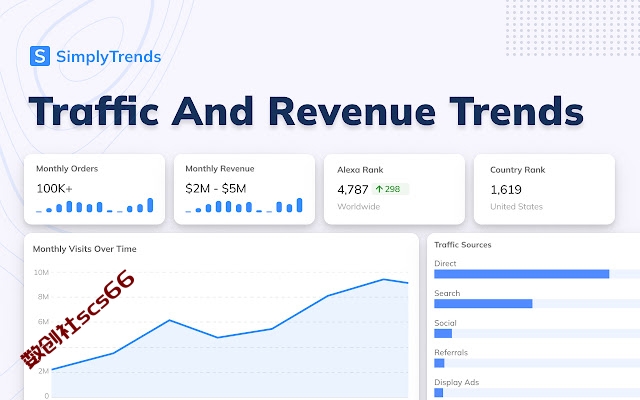Open the Monthly Orders card
This screenshot has width=640, height=400.
click(x=95, y=189)
